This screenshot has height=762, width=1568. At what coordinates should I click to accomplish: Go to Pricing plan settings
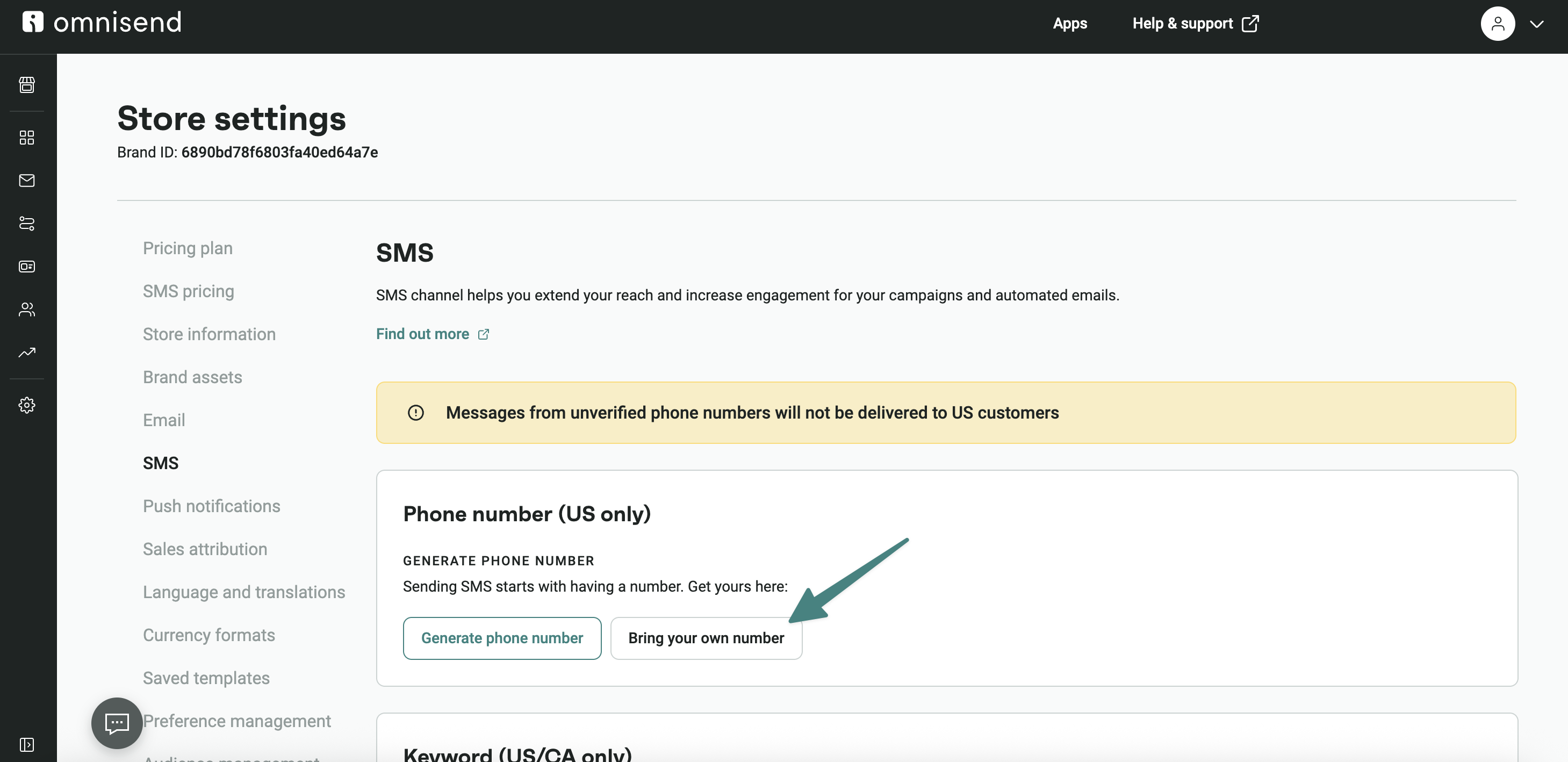pyautogui.click(x=188, y=248)
